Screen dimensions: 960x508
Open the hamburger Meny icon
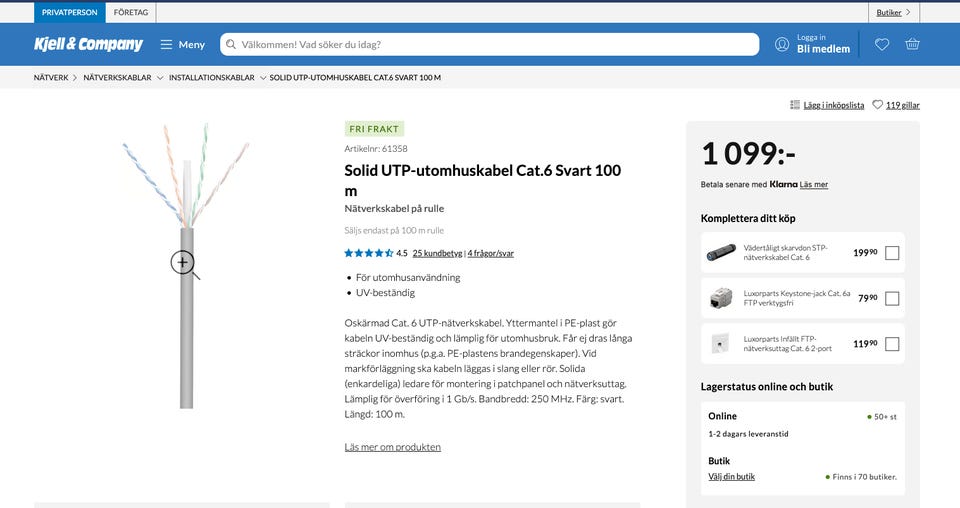(x=166, y=44)
